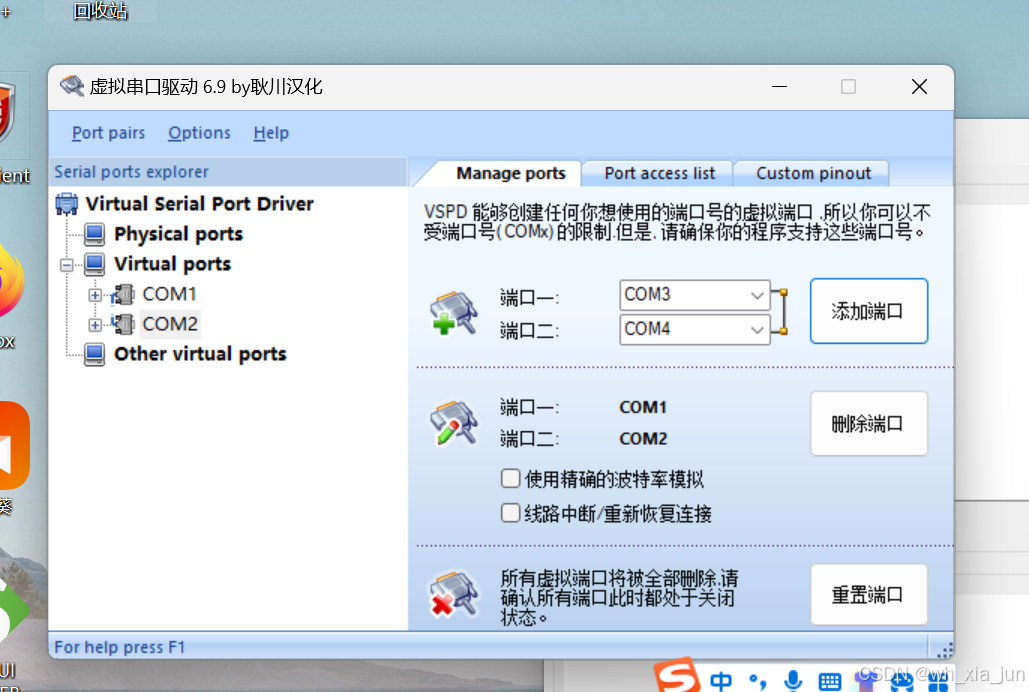Click the bold COM1 value under 端口一
The width and height of the screenshot is (1029, 692).
pos(643,407)
